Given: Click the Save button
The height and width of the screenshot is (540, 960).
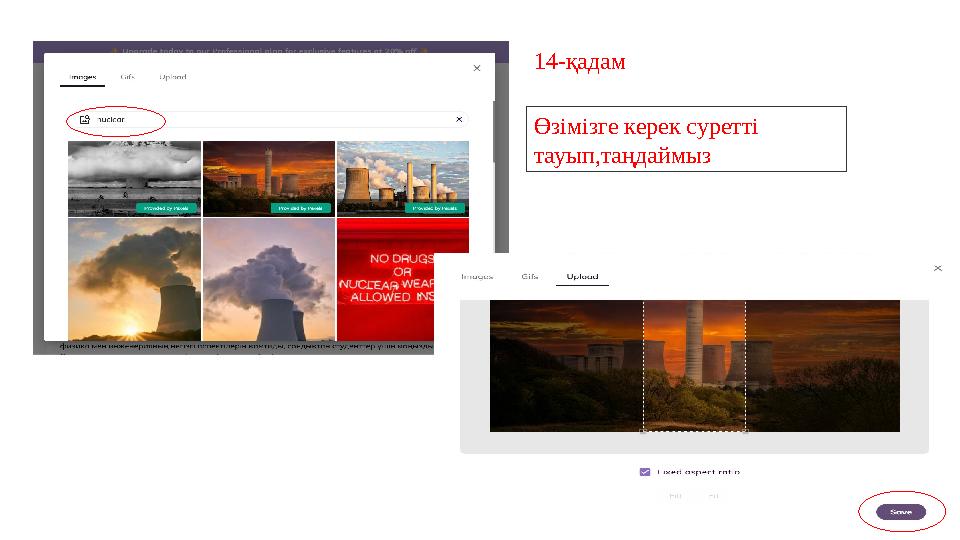Looking at the screenshot, I should point(901,512).
